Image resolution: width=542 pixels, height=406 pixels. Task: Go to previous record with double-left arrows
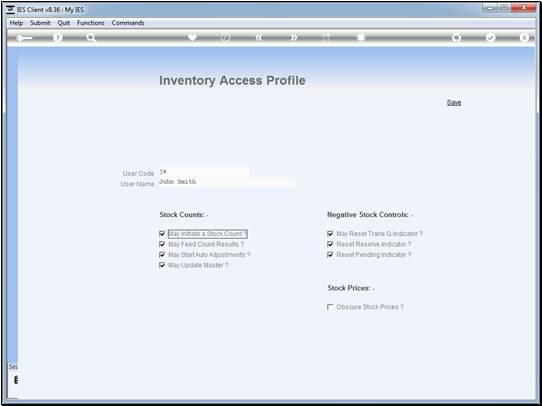[x=259, y=38]
